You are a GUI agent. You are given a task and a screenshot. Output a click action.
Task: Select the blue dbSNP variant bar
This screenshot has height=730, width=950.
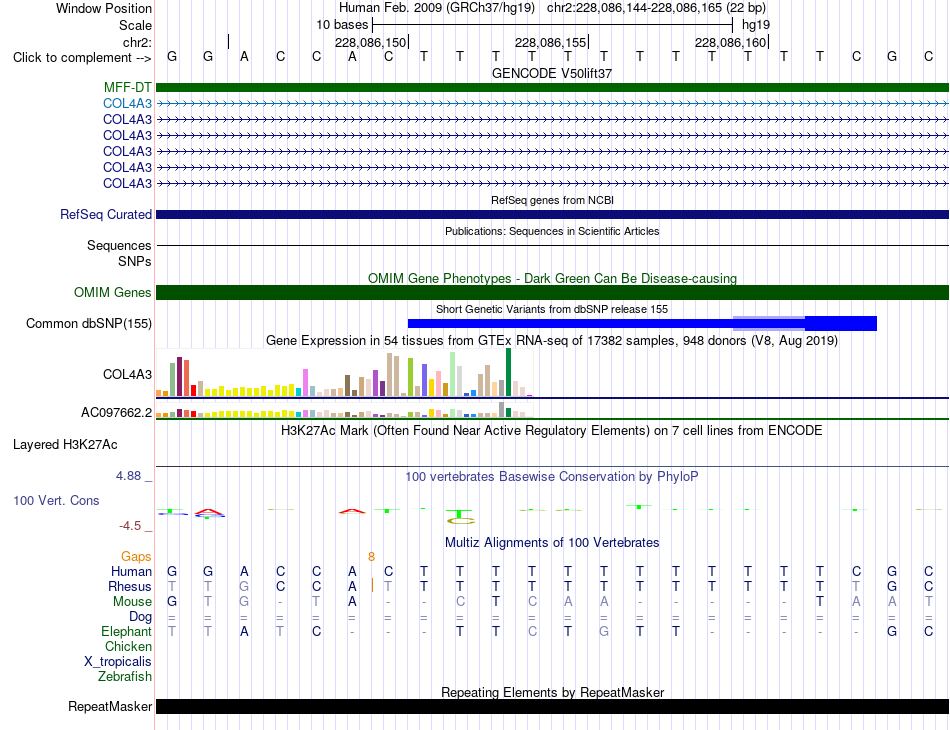pyautogui.click(x=642, y=324)
